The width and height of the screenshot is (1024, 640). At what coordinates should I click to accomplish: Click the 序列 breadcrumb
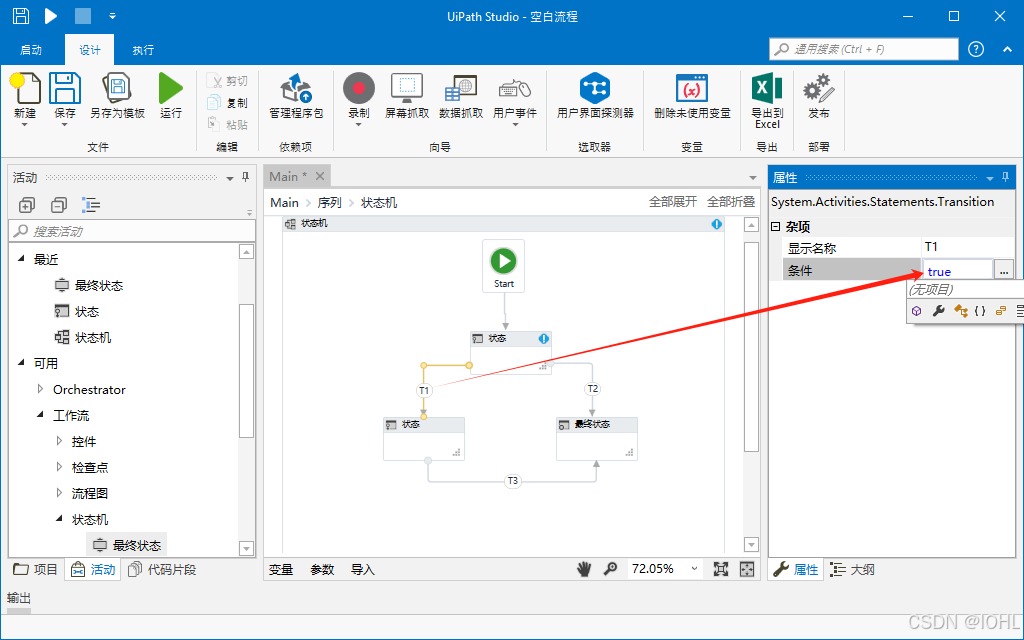point(330,203)
